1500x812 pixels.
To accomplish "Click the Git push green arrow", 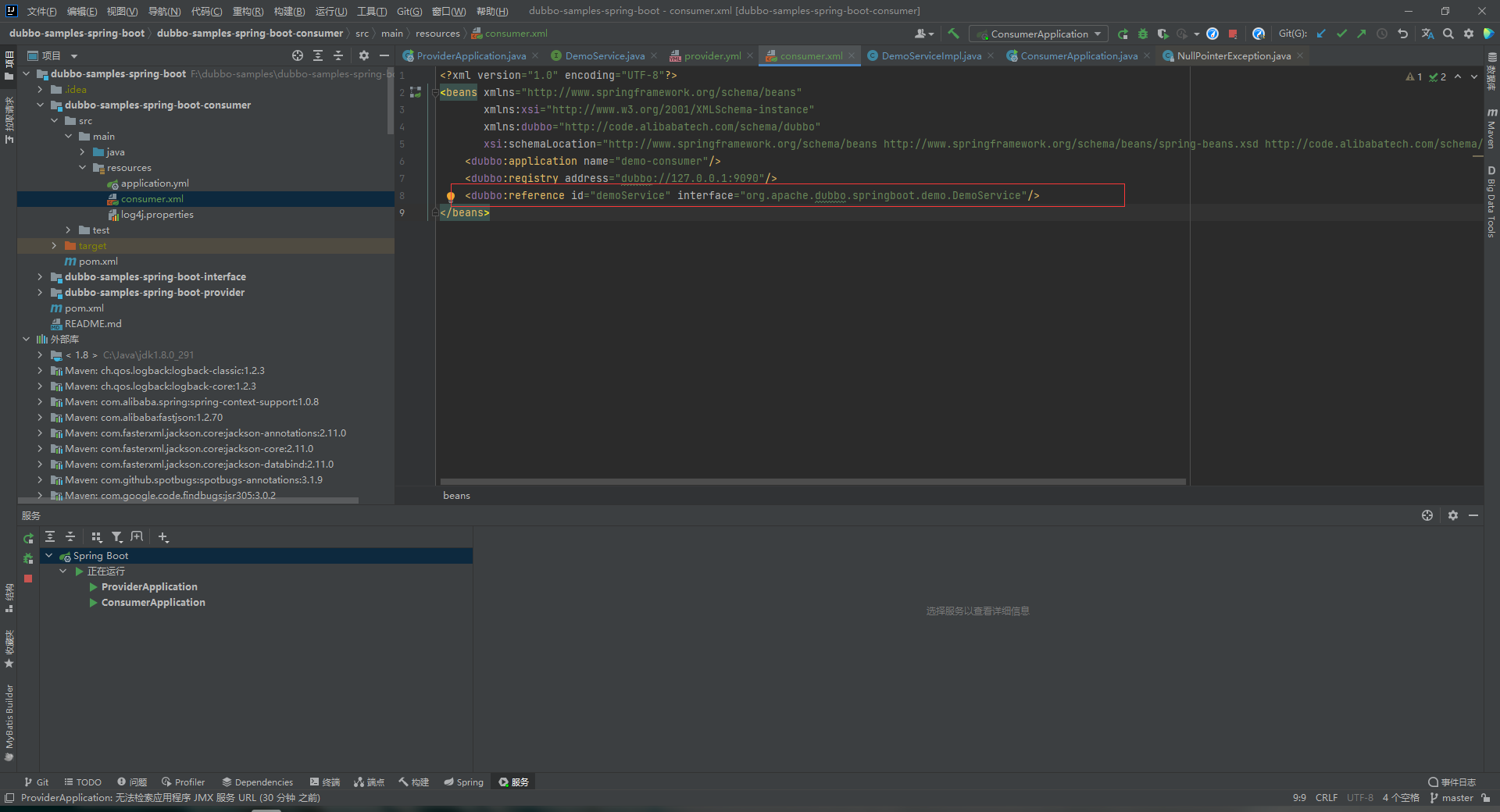I will 1362,34.
